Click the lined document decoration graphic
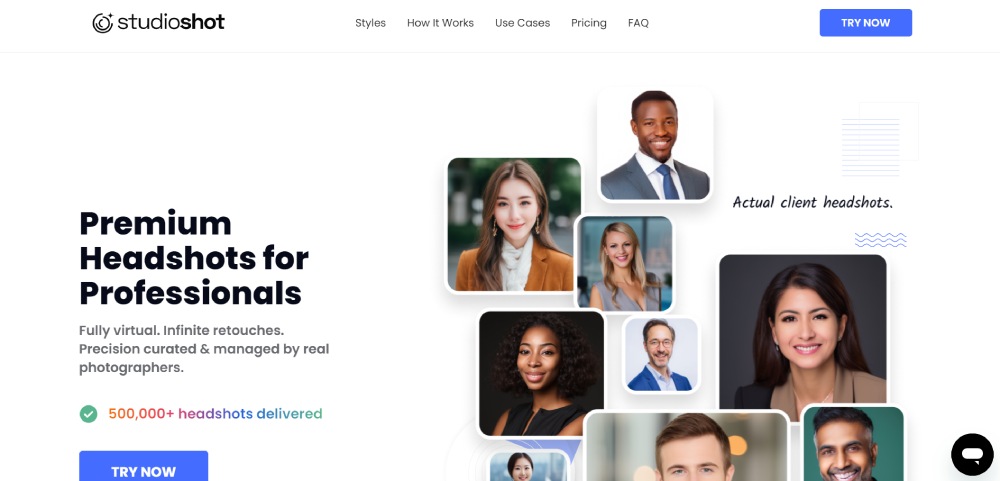Image resolution: width=1000 pixels, height=481 pixels. (x=880, y=138)
